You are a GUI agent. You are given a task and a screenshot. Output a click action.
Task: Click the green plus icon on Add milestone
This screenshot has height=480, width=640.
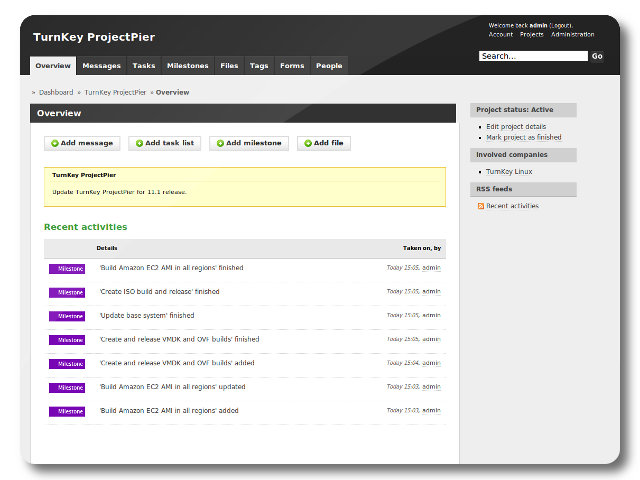[x=220, y=143]
